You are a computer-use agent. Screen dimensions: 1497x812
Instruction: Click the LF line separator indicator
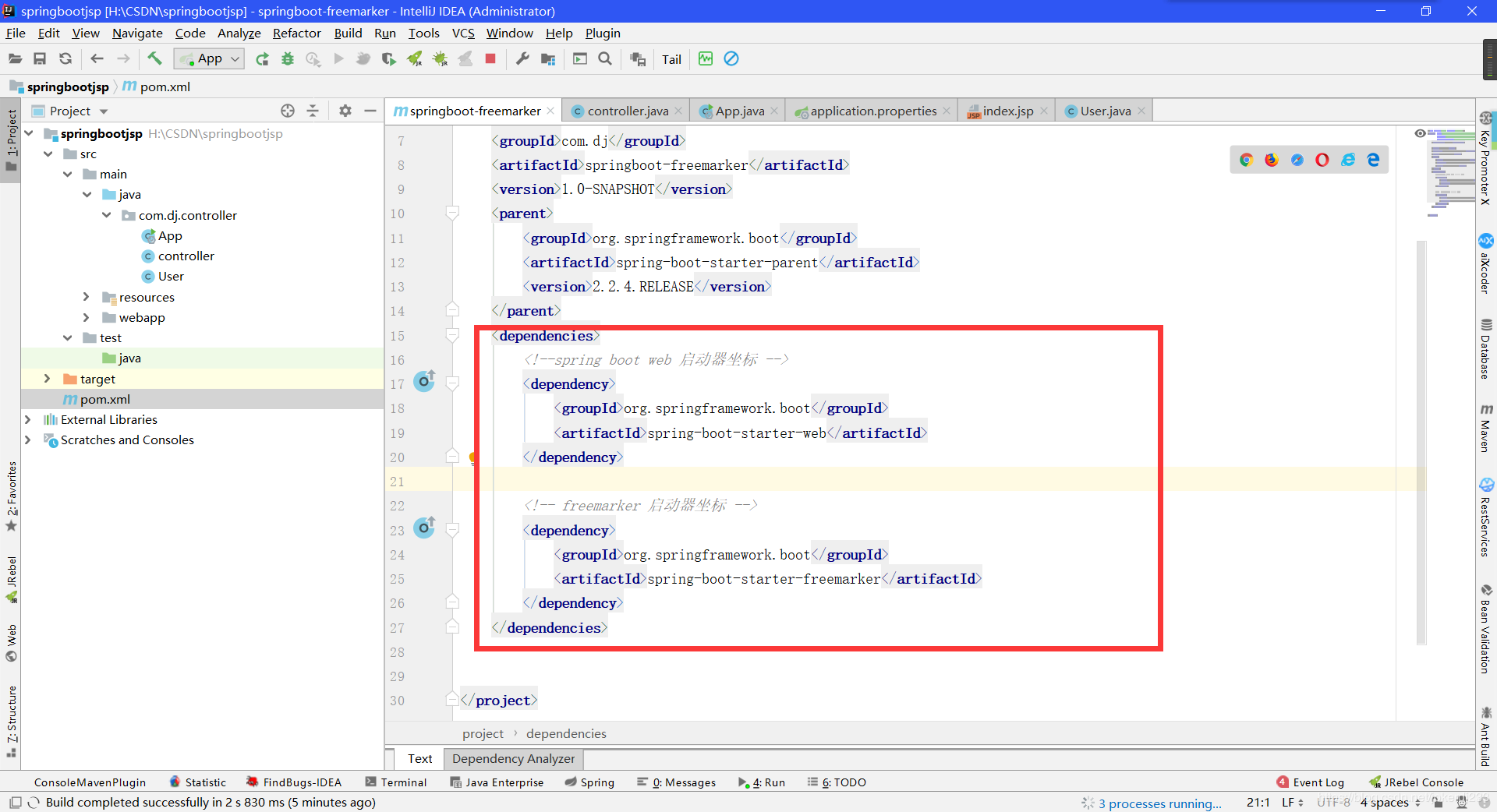[x=1293, y=802]
